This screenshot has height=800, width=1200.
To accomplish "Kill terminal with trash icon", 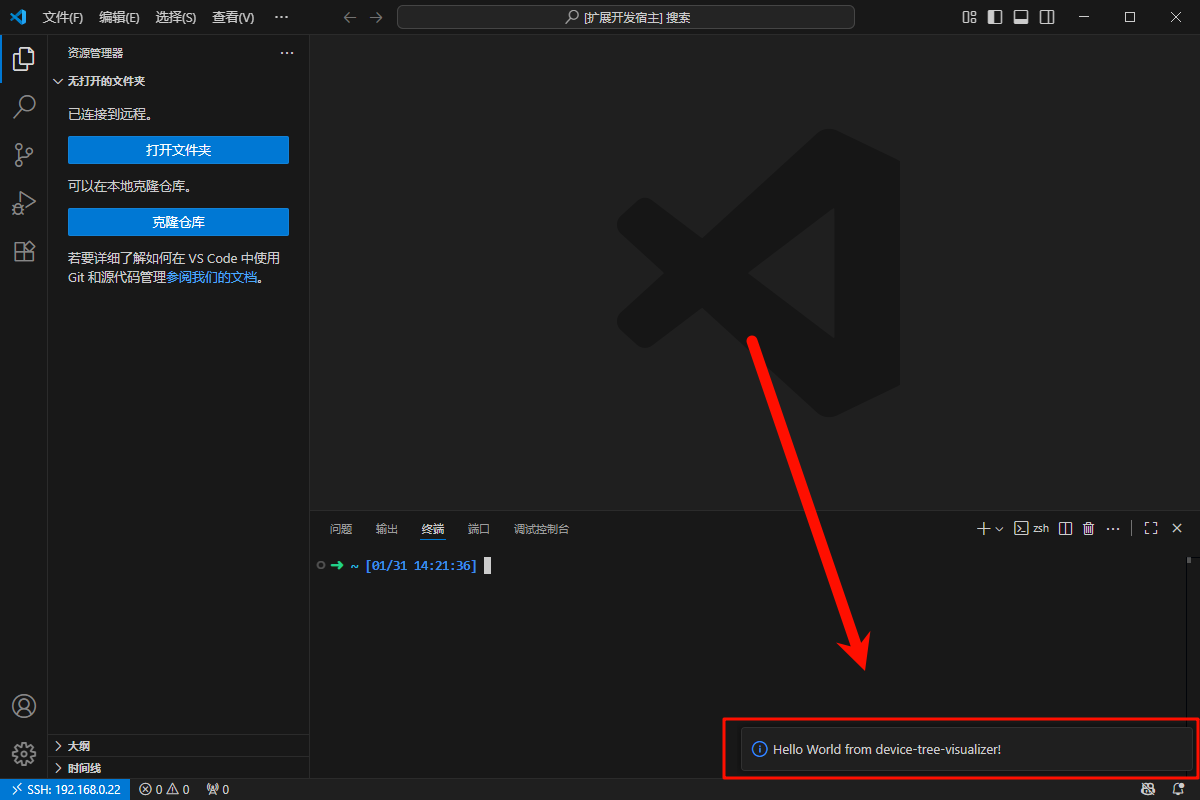I will click(1089, 528).
